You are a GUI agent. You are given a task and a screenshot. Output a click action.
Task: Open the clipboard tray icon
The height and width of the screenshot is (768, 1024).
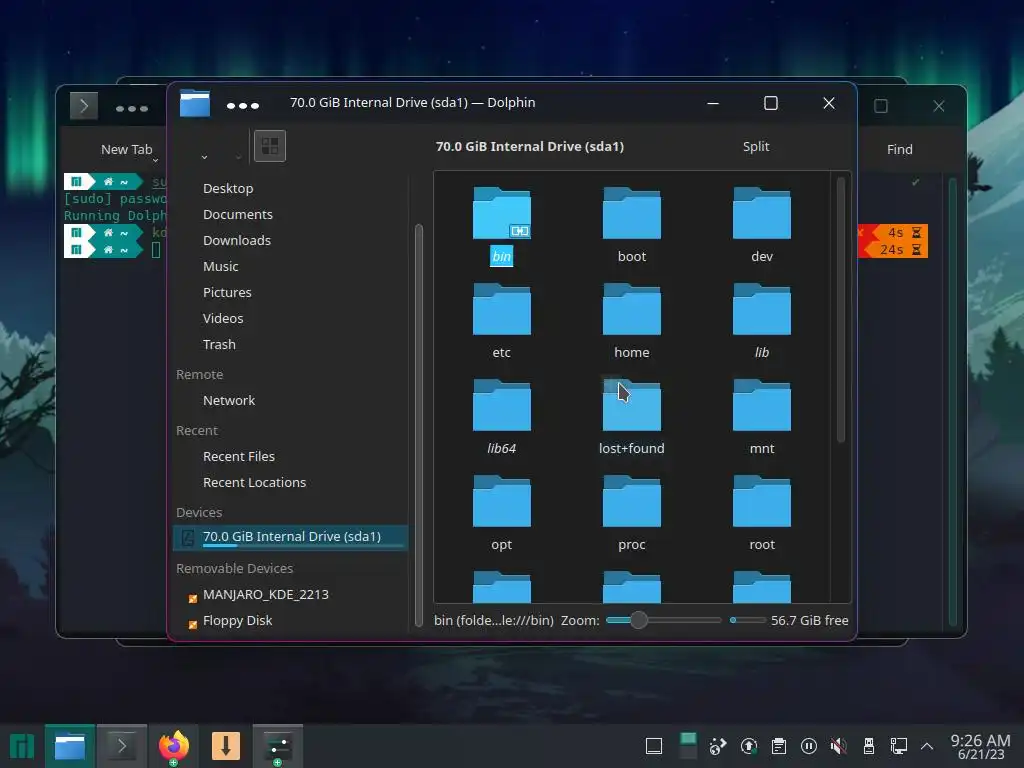778,746
